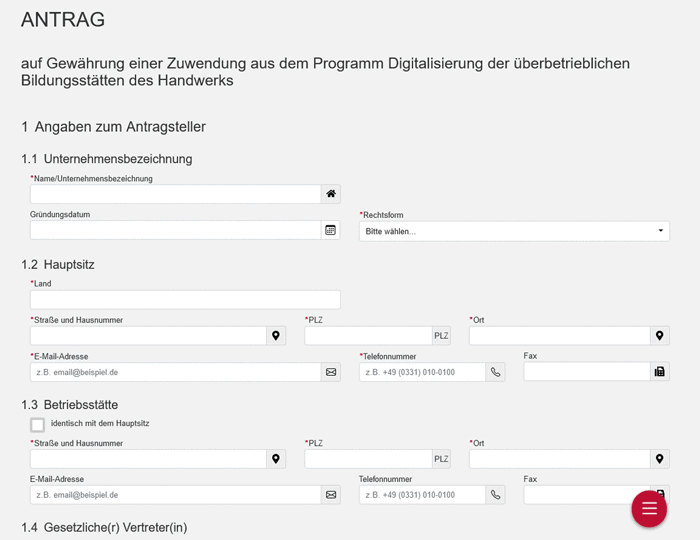Focus the Hauptsitz Telefonnummer input field

click(x=422, y=372)
